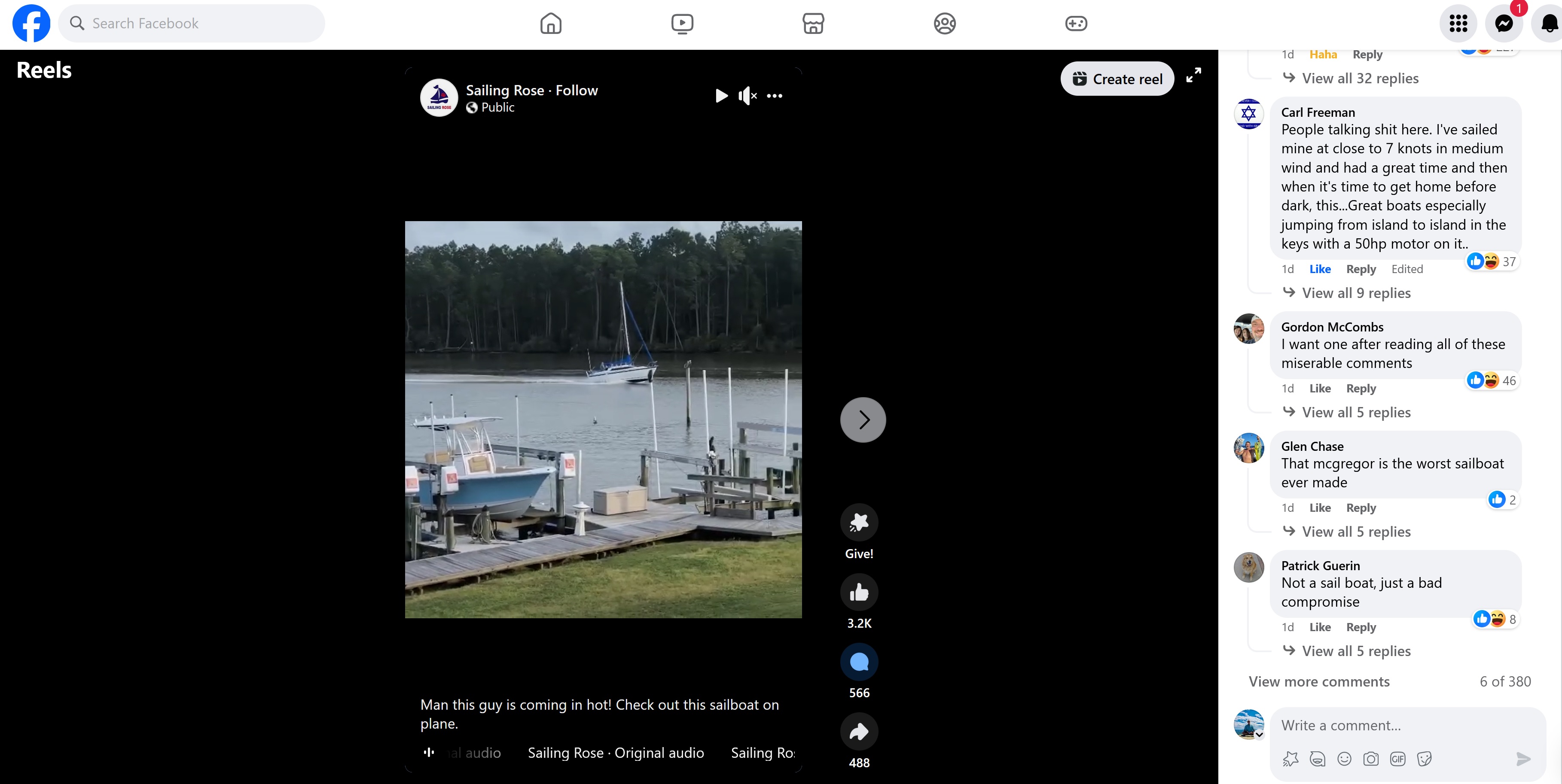Viewport: 1562px width, 784px height.
Task: Play the paused reel
Action: 721,96
